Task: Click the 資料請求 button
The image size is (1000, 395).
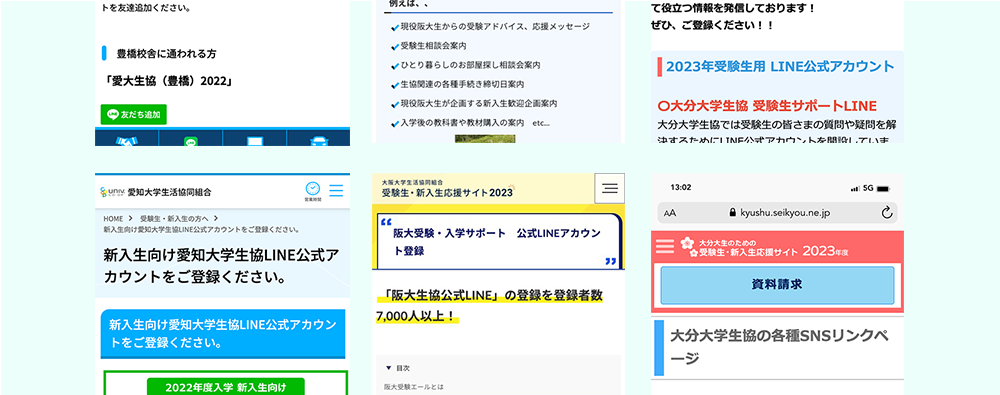Action: click(x=777, y=285)
